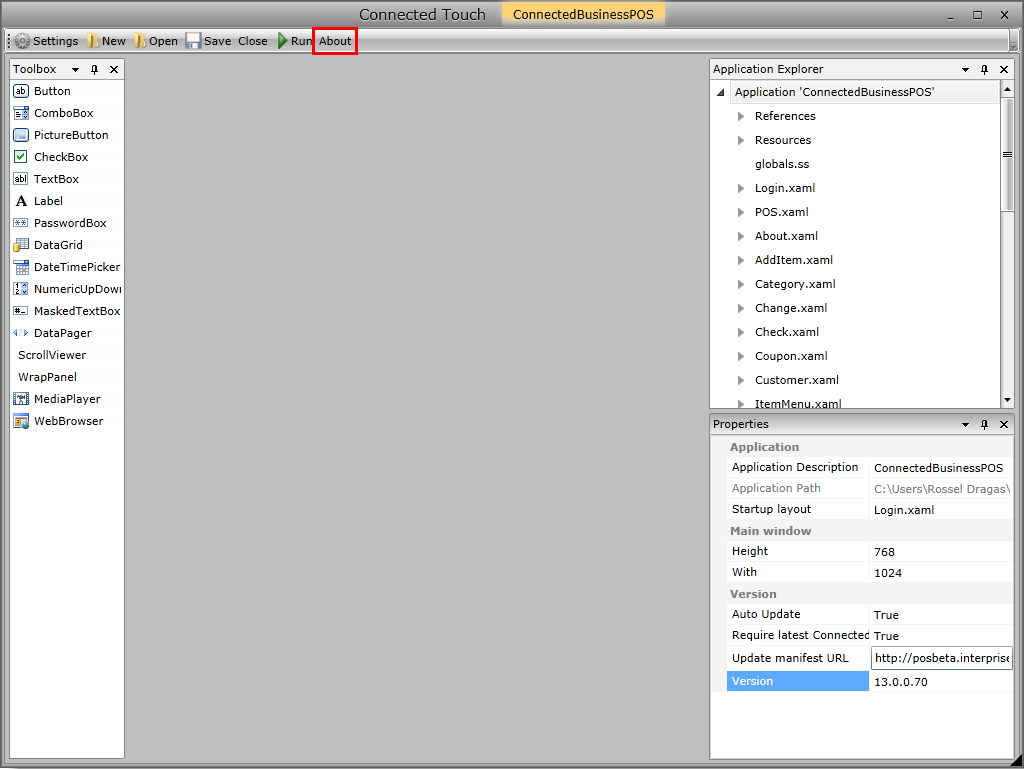Screen dimensions: 1024x769
Task: Switch to the ConnectedBusinessPOS tab
Action: [x=583, y=15]
